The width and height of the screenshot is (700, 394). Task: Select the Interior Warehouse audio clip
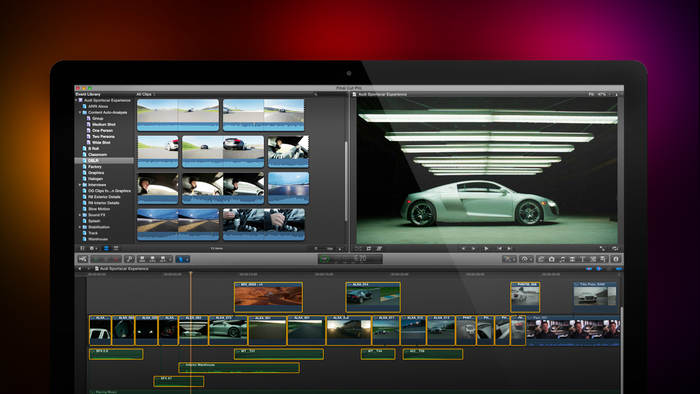point(239,368)
